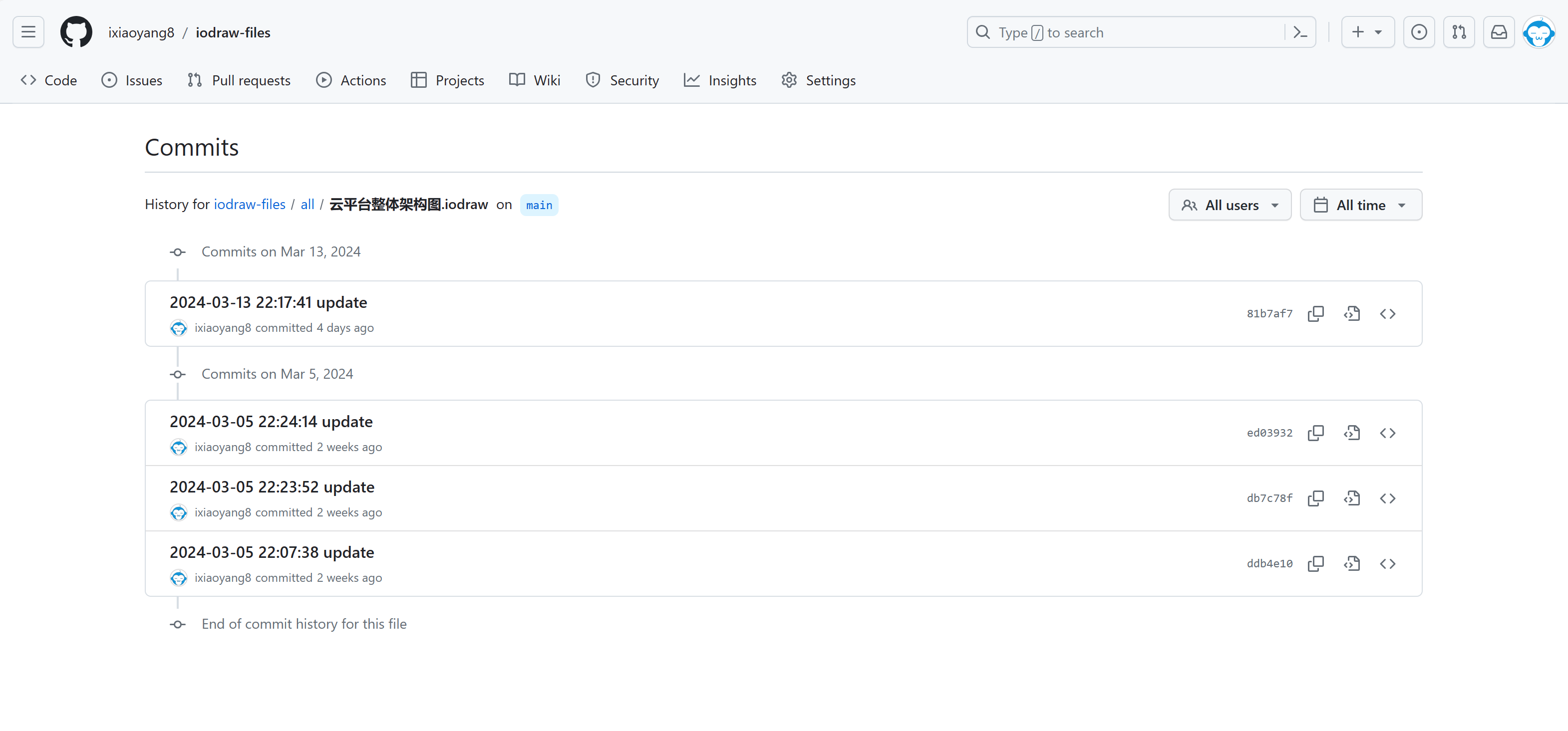The image size is (1568, 731).
Task: Copy SHA for commit db7c78f
Action: [1315, 498]
